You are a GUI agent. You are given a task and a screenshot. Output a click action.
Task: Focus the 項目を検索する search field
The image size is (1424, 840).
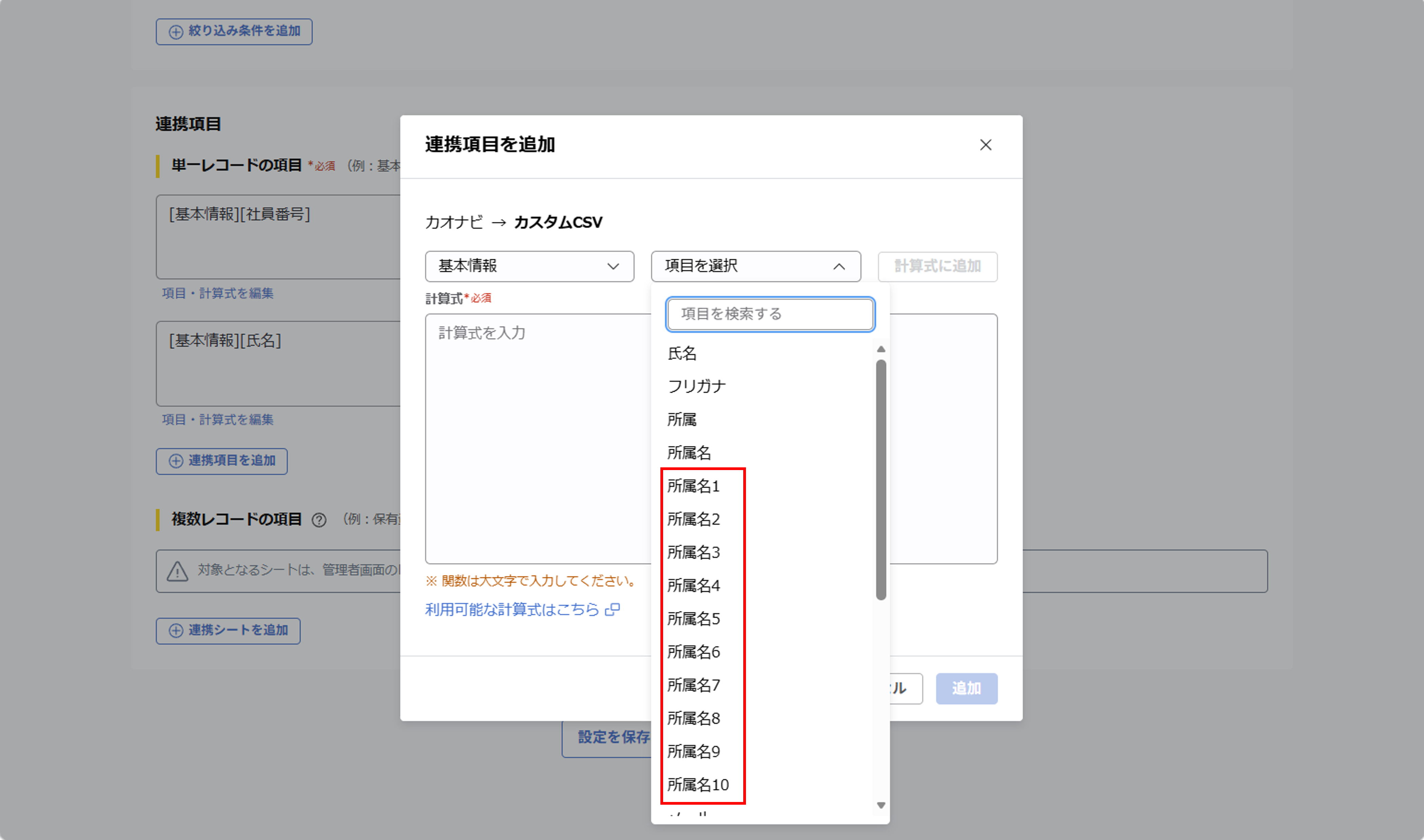[x=770, y=314]
